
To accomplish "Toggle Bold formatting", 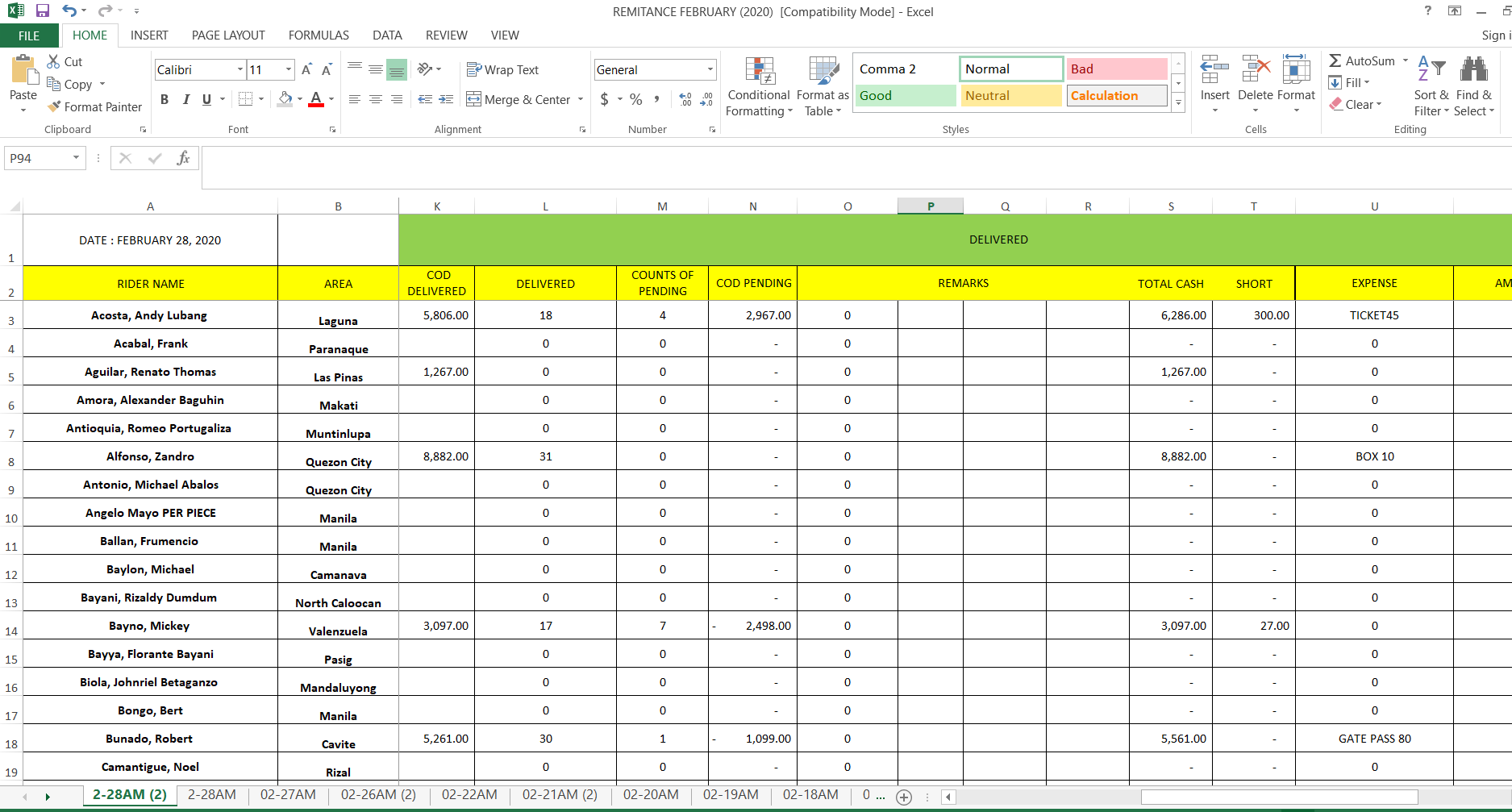I will 165,99.
